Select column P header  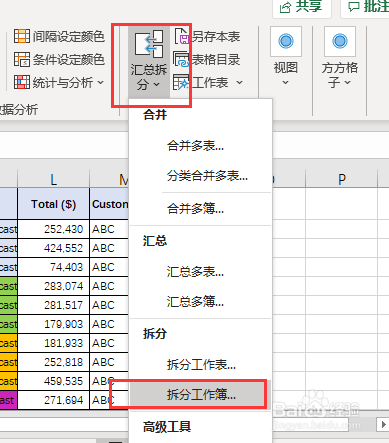click(342, 179)
